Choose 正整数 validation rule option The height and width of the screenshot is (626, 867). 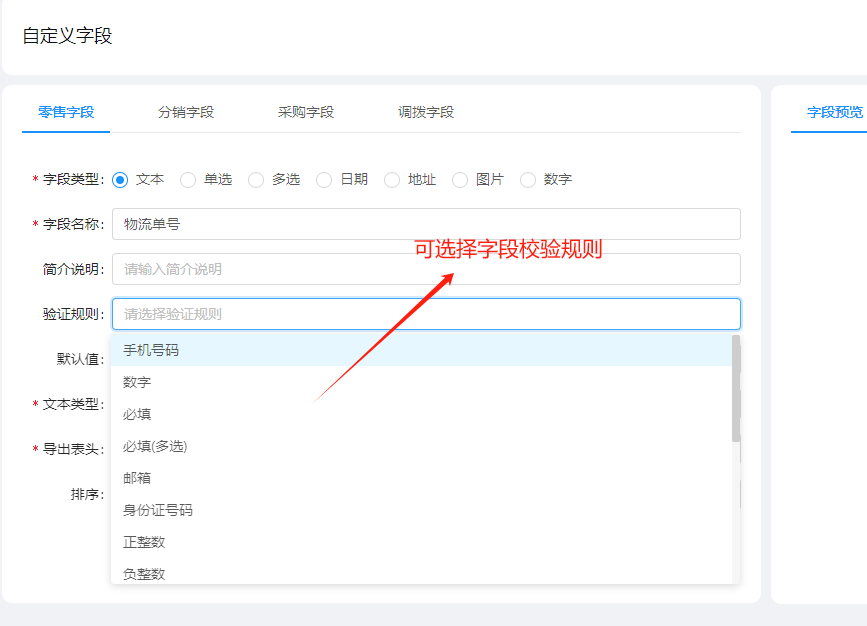pyautogui.click(x=421, y=542)
